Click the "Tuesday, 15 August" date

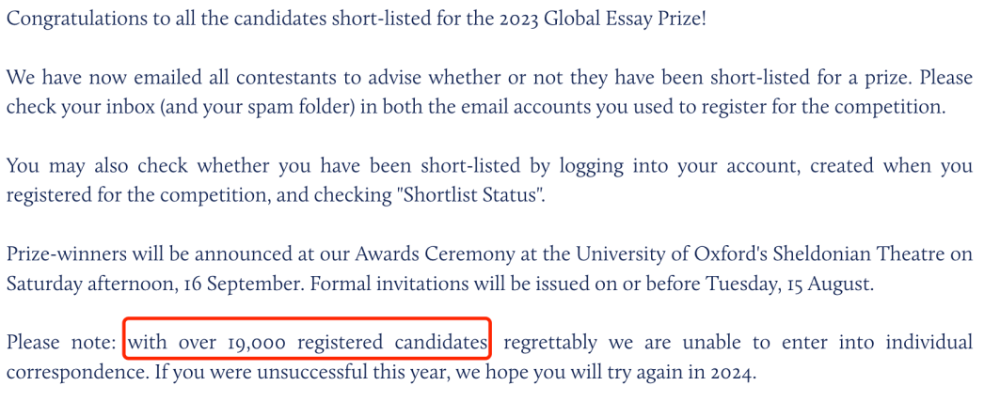pos(789,284)
